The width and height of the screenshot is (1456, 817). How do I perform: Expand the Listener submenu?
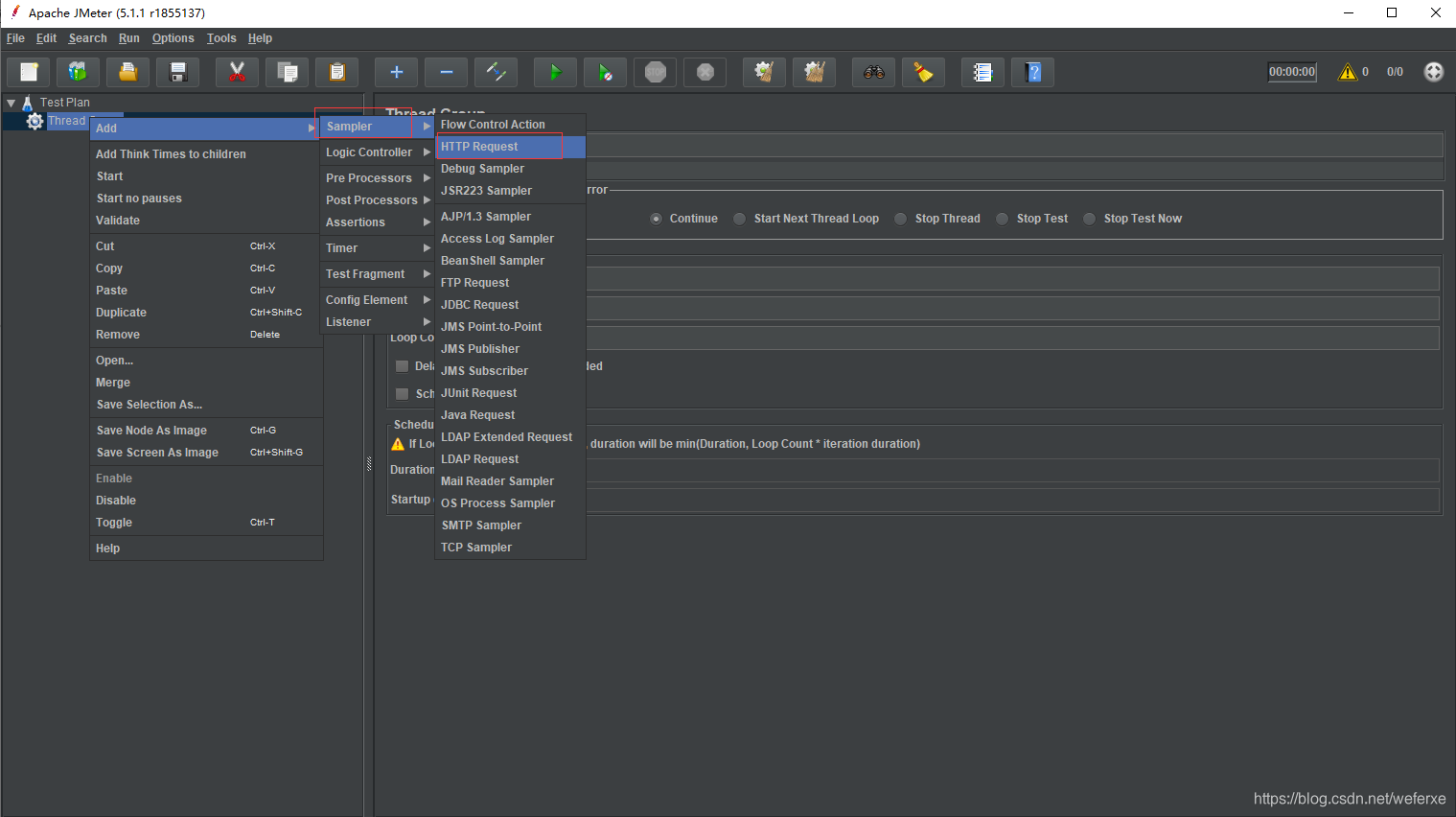(x=378, y=322)
